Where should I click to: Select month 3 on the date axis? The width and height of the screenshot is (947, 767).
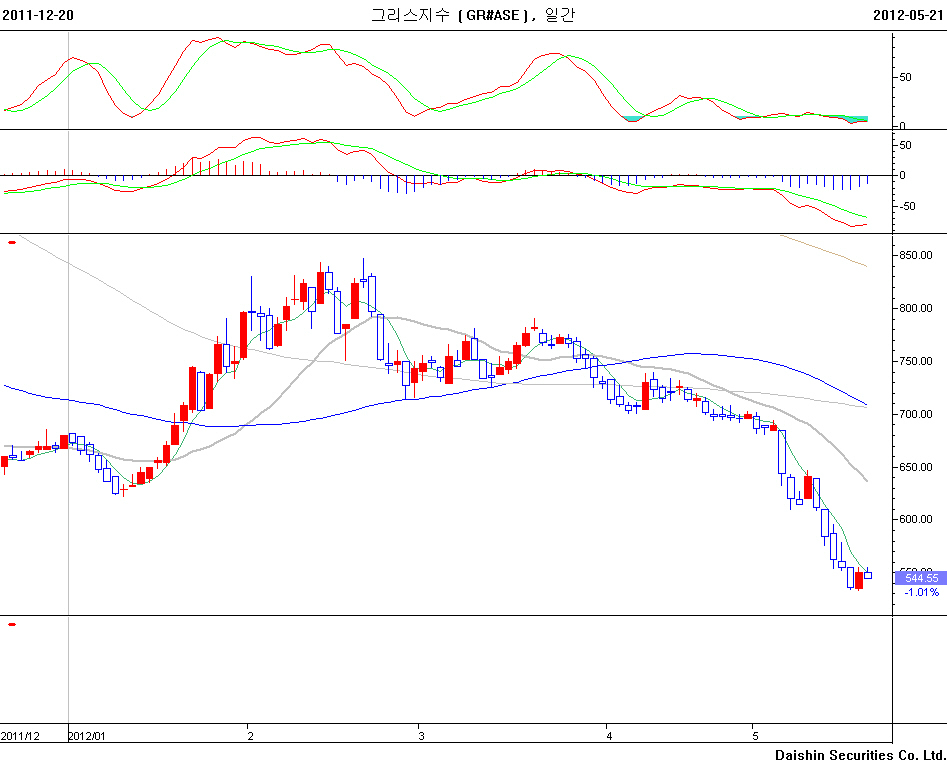point(422,735)
